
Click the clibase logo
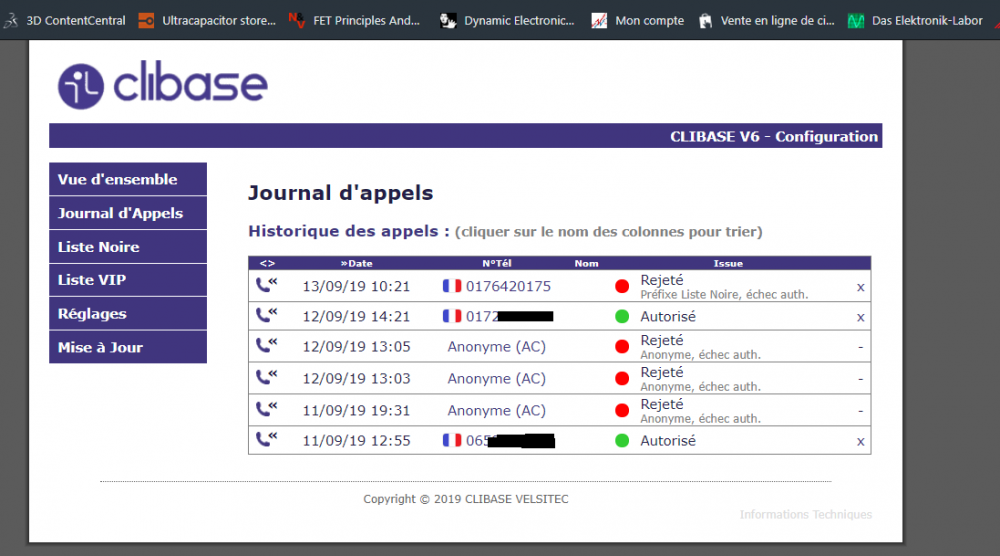pyautogui.click(x=163, y=85)
